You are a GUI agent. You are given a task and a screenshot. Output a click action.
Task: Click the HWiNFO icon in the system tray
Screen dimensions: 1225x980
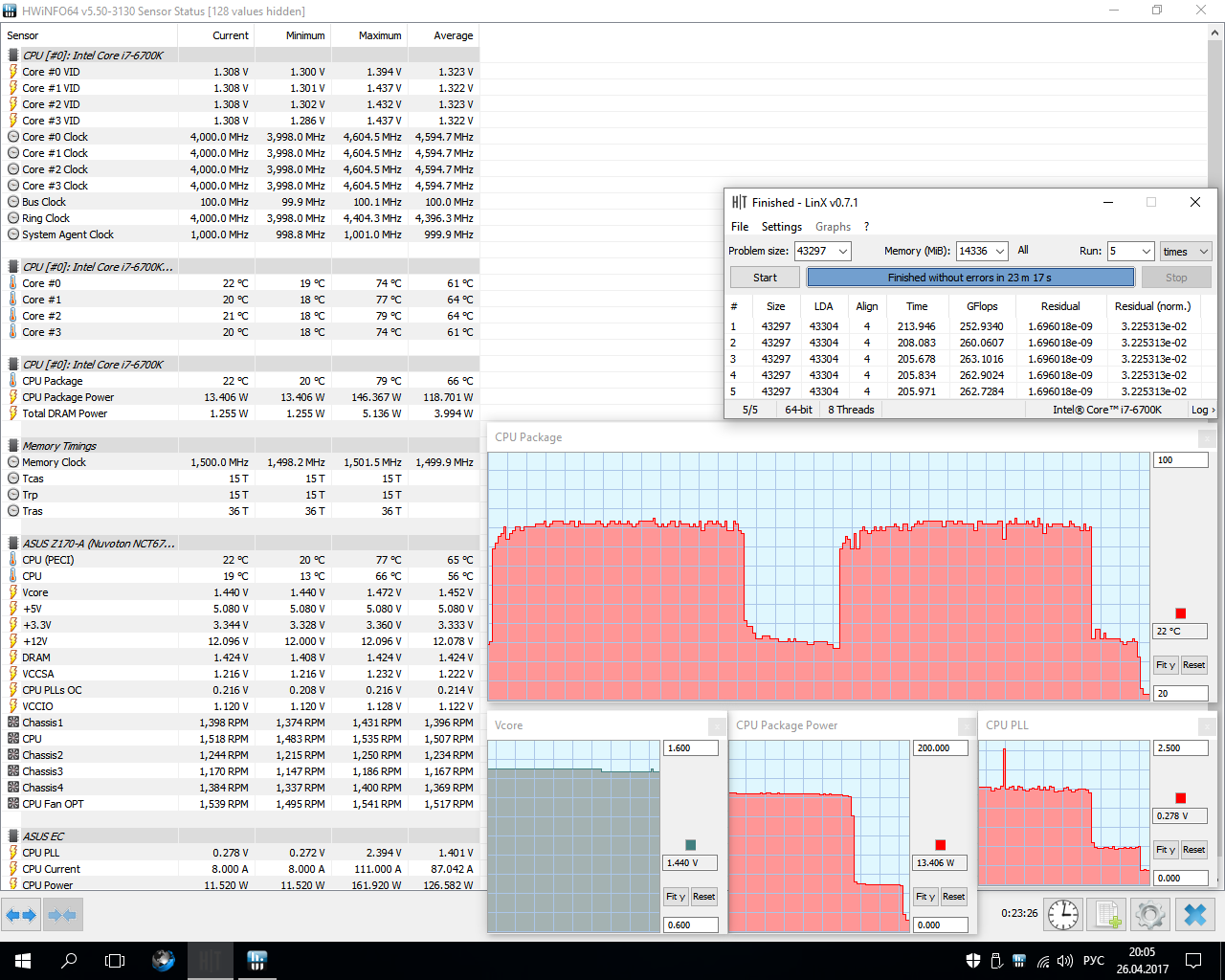1019,961
